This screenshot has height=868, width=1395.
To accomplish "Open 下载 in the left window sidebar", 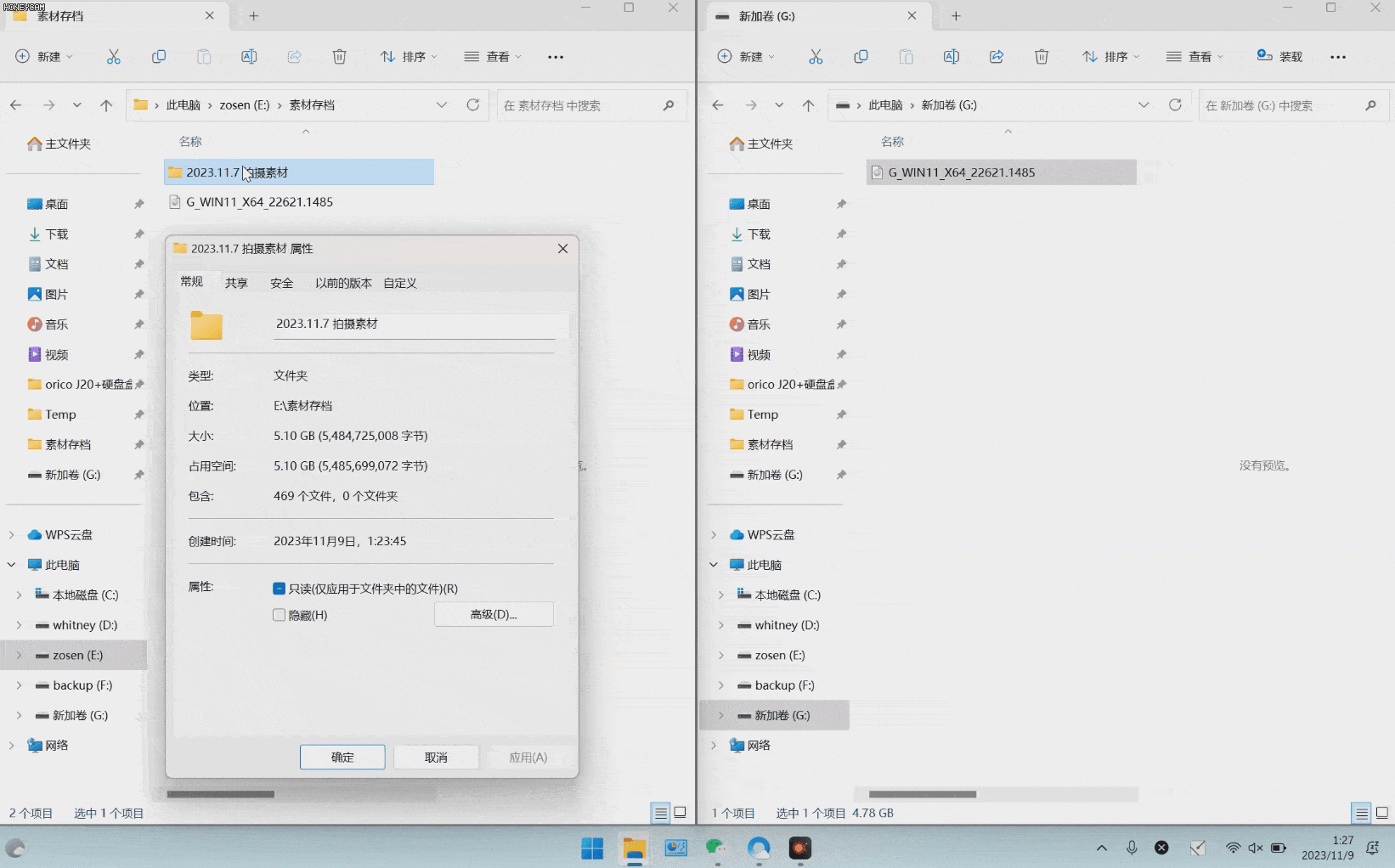I will (58, 234).
